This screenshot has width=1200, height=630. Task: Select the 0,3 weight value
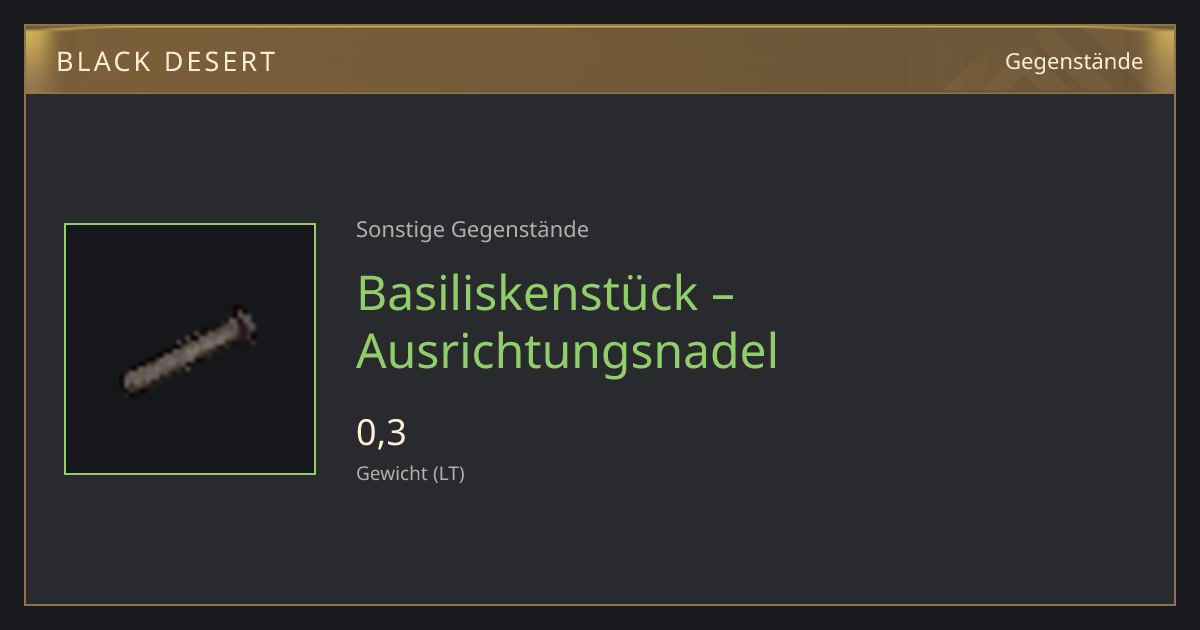click(x=381, y=433)
